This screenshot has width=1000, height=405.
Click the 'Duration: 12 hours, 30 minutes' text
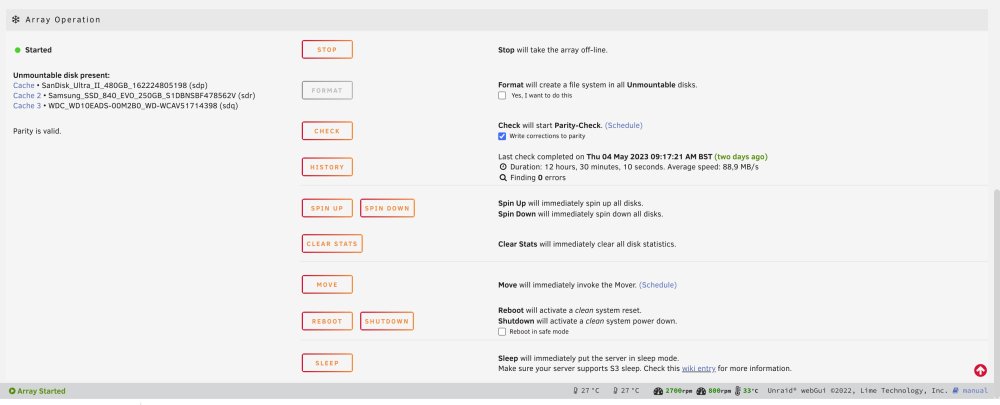coord(566,167)
